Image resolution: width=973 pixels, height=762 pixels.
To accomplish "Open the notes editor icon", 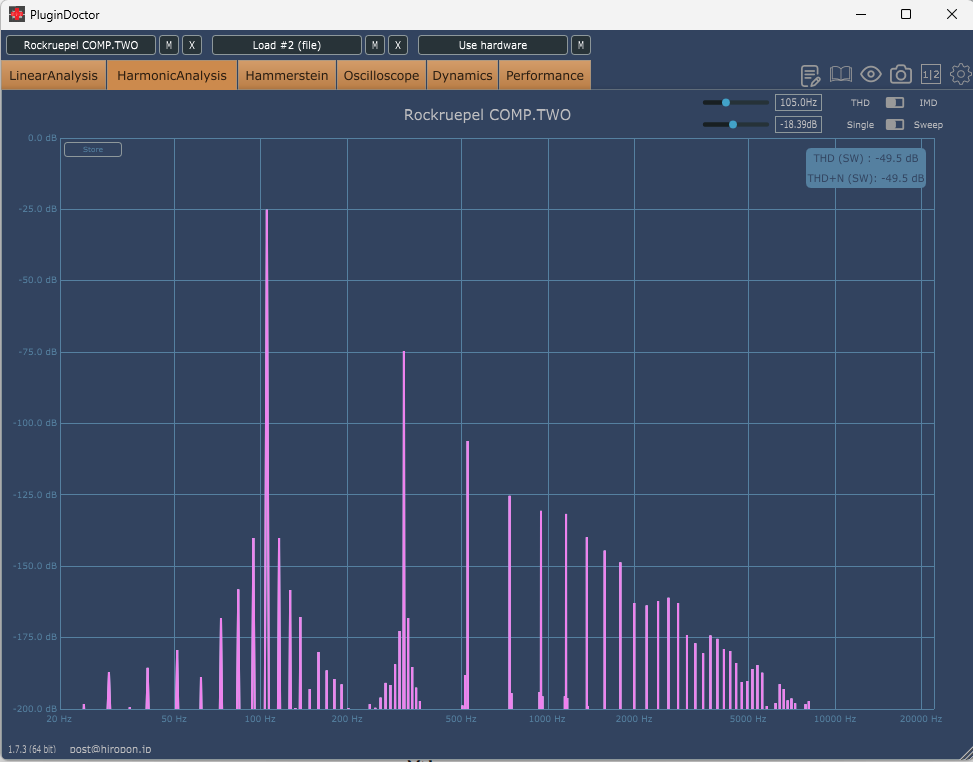I will coord(810,75).
